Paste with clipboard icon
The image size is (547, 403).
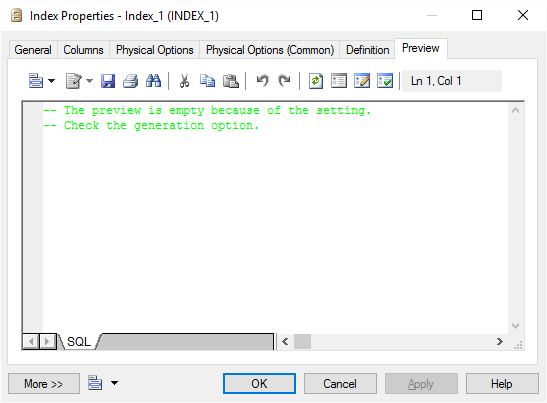coord(231,81)
